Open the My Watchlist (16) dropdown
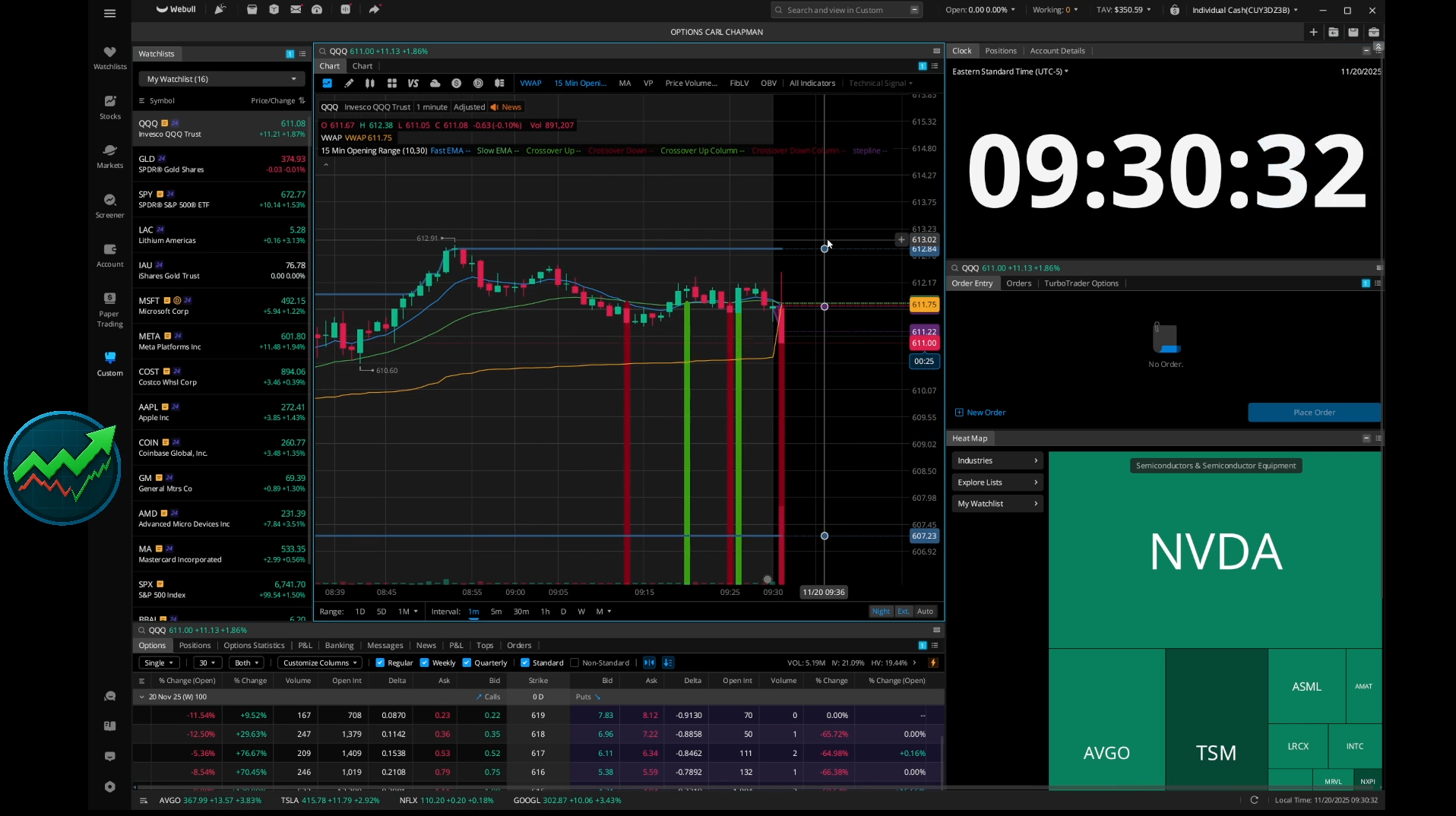1456x816 pixels. point(221,79)
